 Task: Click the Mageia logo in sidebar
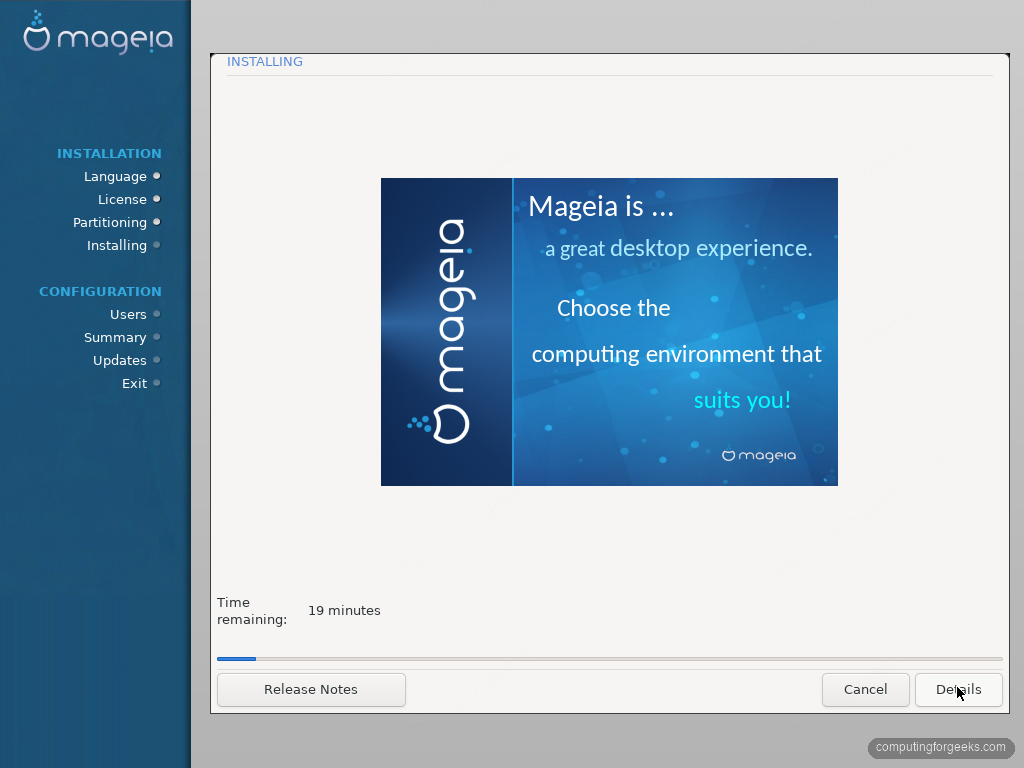pos(98,33)
